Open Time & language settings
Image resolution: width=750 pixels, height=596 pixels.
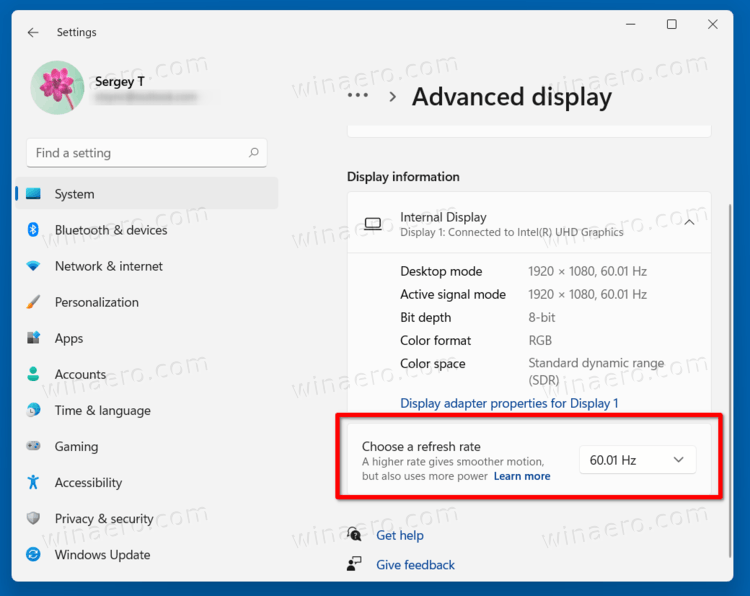(x=102, y=411)
